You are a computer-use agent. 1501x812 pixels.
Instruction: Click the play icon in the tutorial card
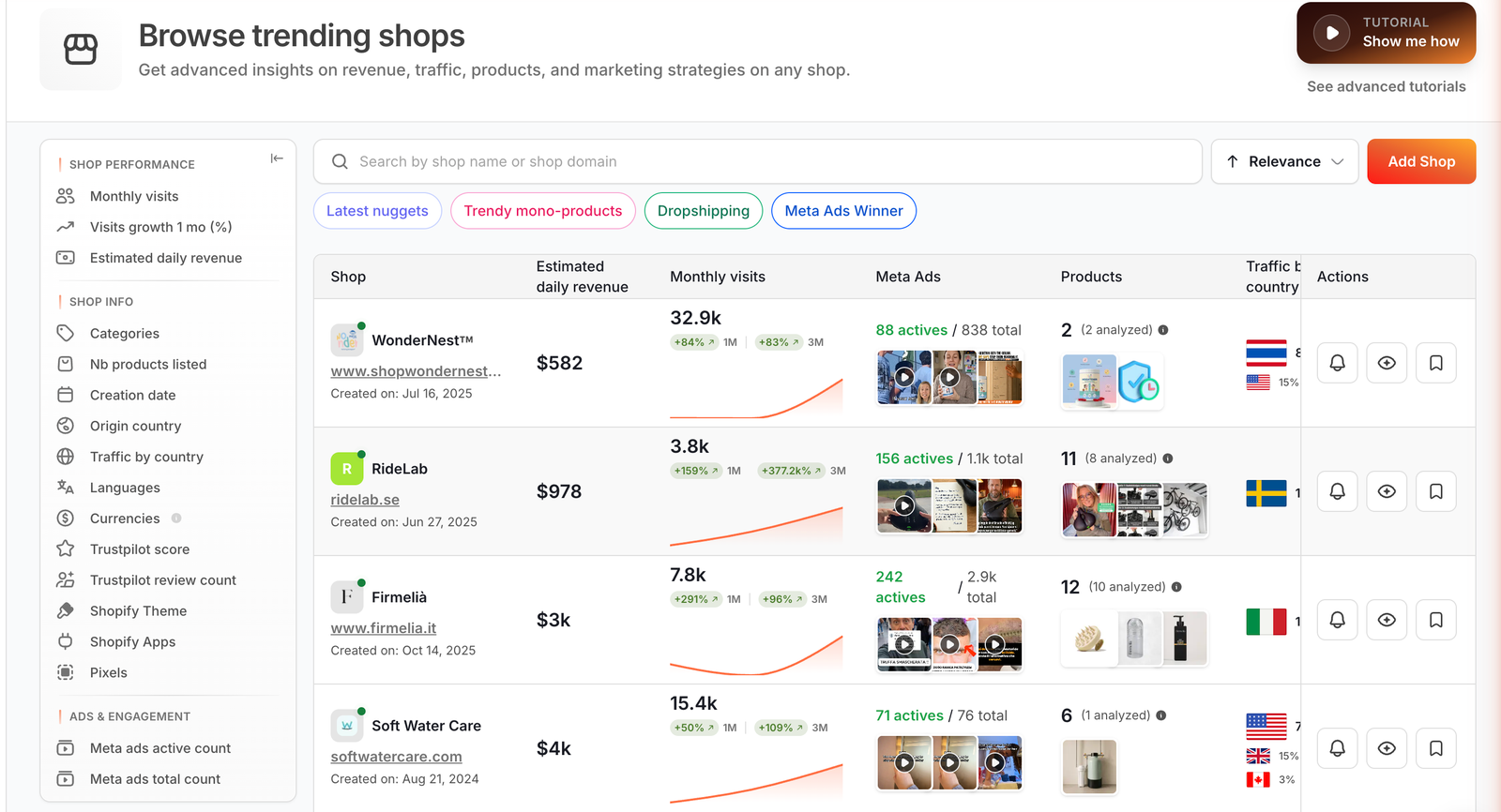[1331, 33]
